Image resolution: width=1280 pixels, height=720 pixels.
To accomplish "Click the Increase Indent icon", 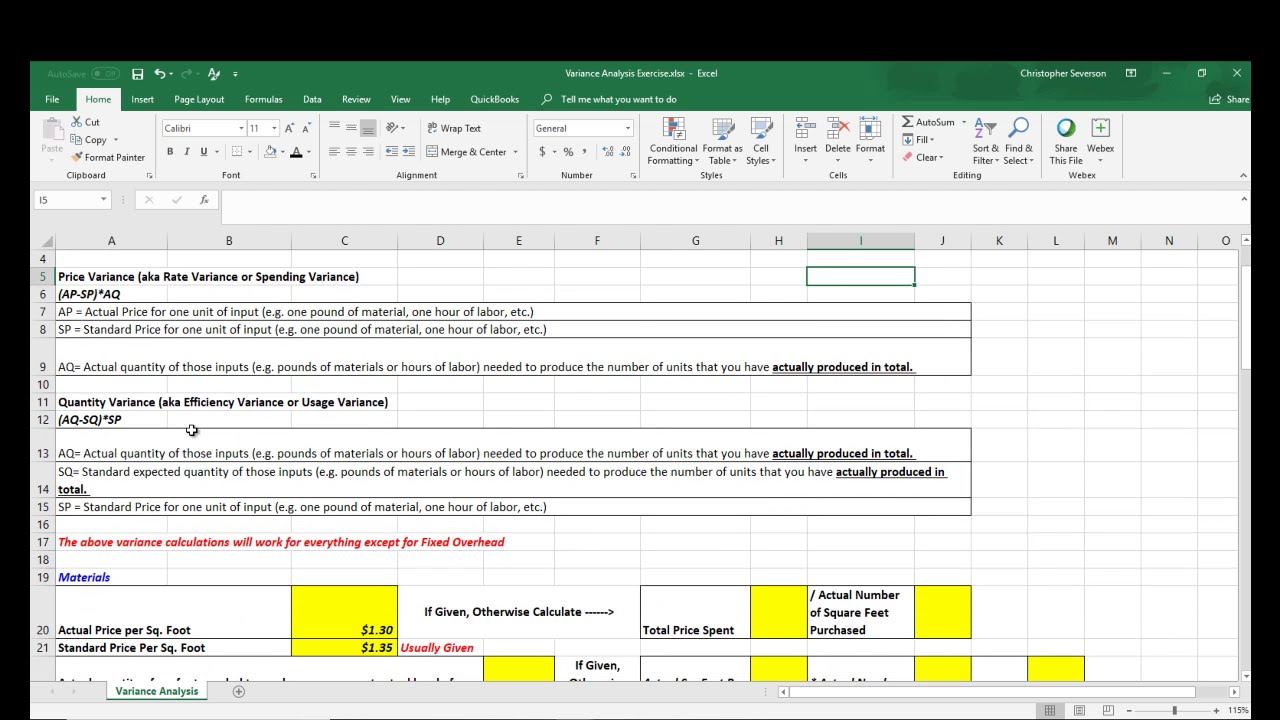I will (409, 152).
